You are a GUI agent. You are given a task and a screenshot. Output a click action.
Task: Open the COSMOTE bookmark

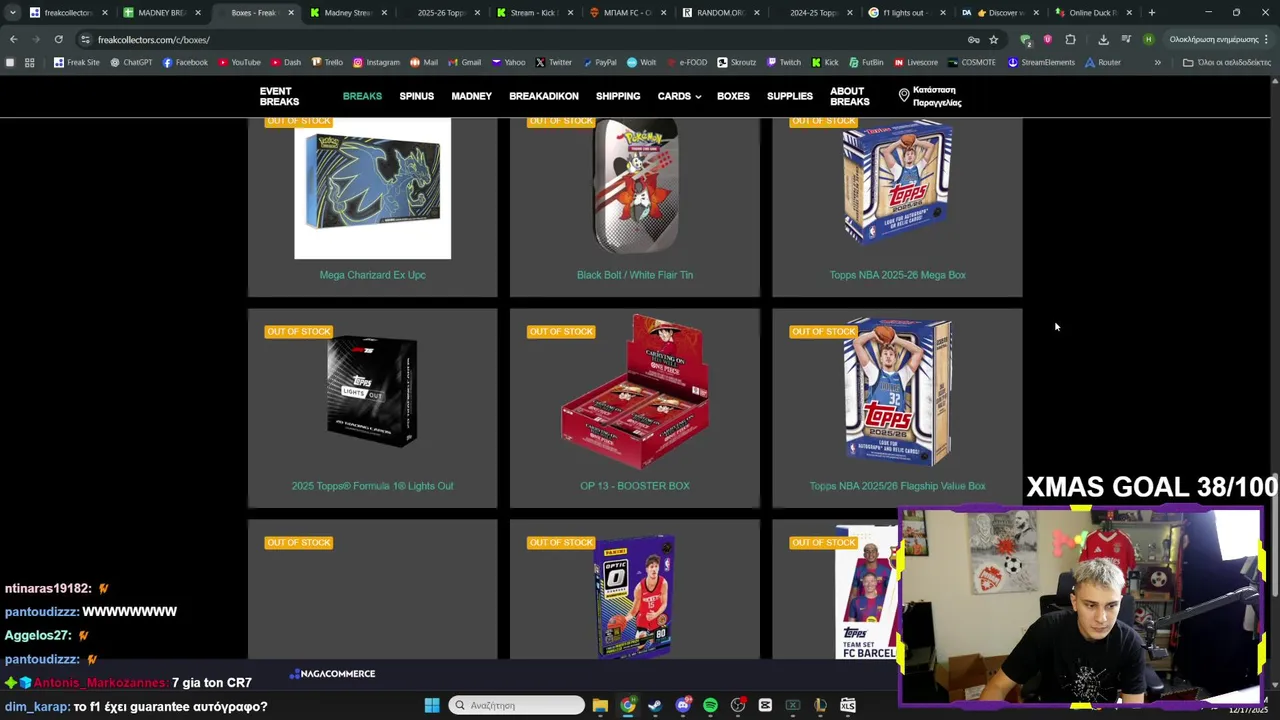[971, 62]
